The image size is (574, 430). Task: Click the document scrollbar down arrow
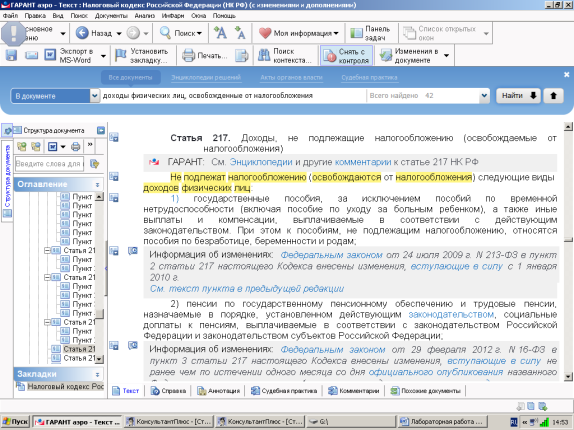click(x=568, y=377)
